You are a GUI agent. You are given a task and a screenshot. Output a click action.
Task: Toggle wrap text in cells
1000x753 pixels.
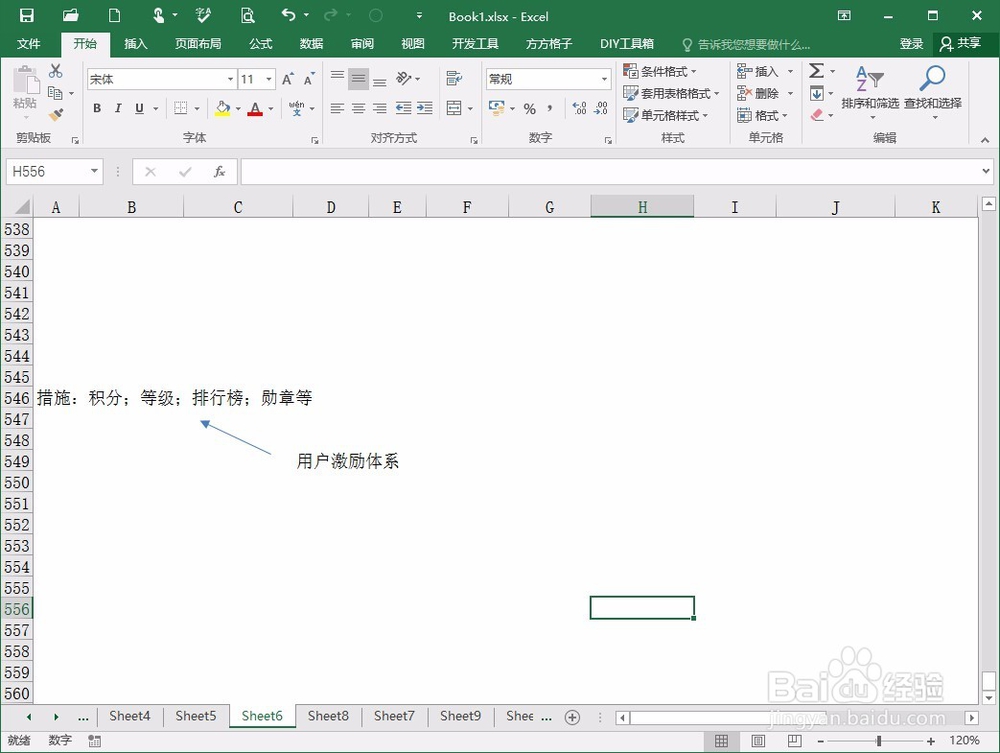pyautogui.click(x=454, y=78)
